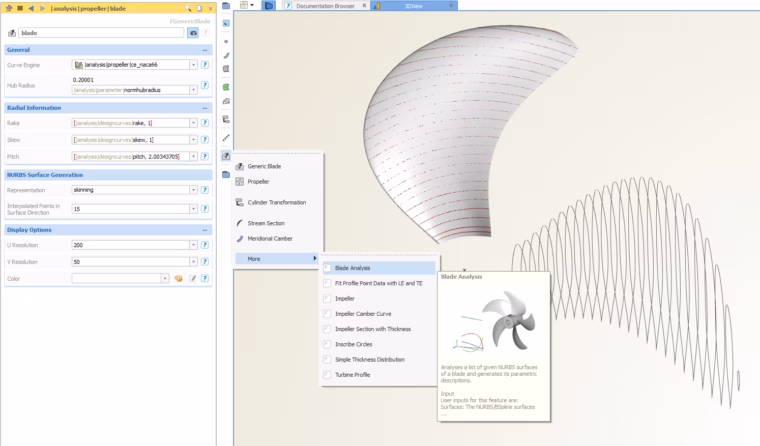This screenshot has height=446, width=760.
Task: Open the More submenu entry
Action: (277, 259)
